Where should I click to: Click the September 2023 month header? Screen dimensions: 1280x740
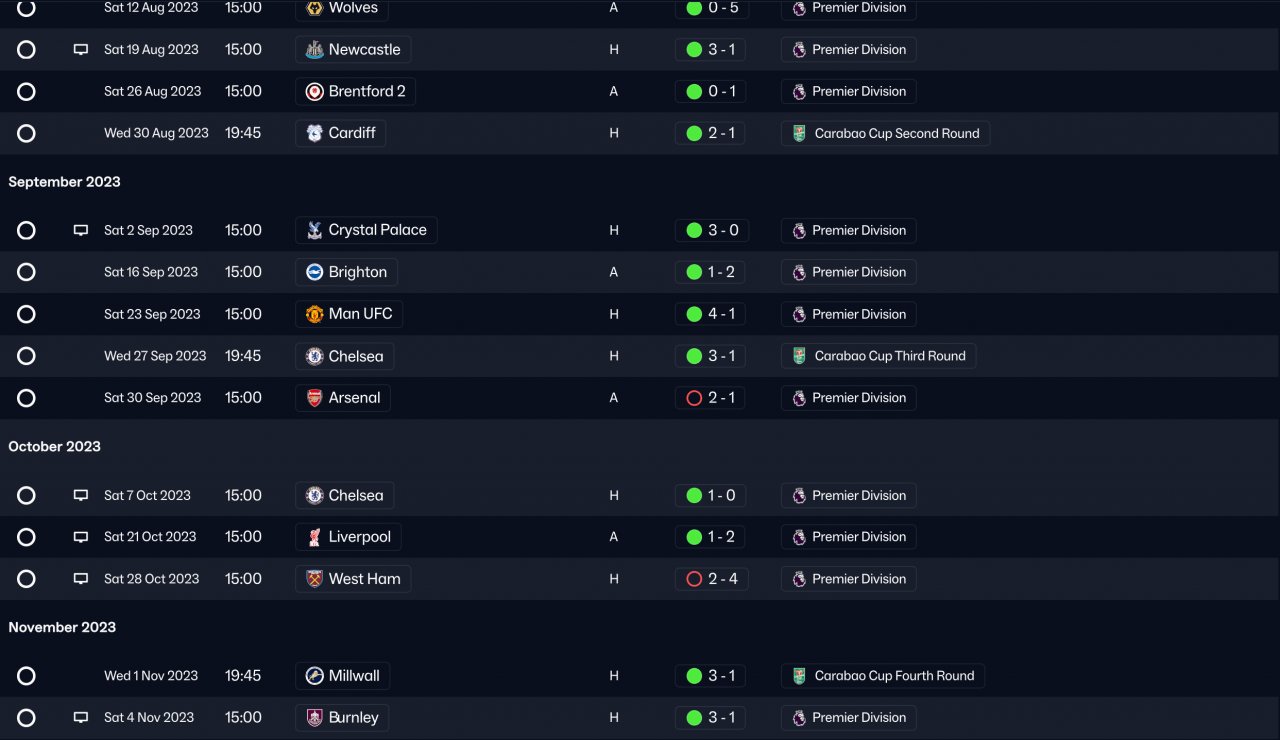64,182
